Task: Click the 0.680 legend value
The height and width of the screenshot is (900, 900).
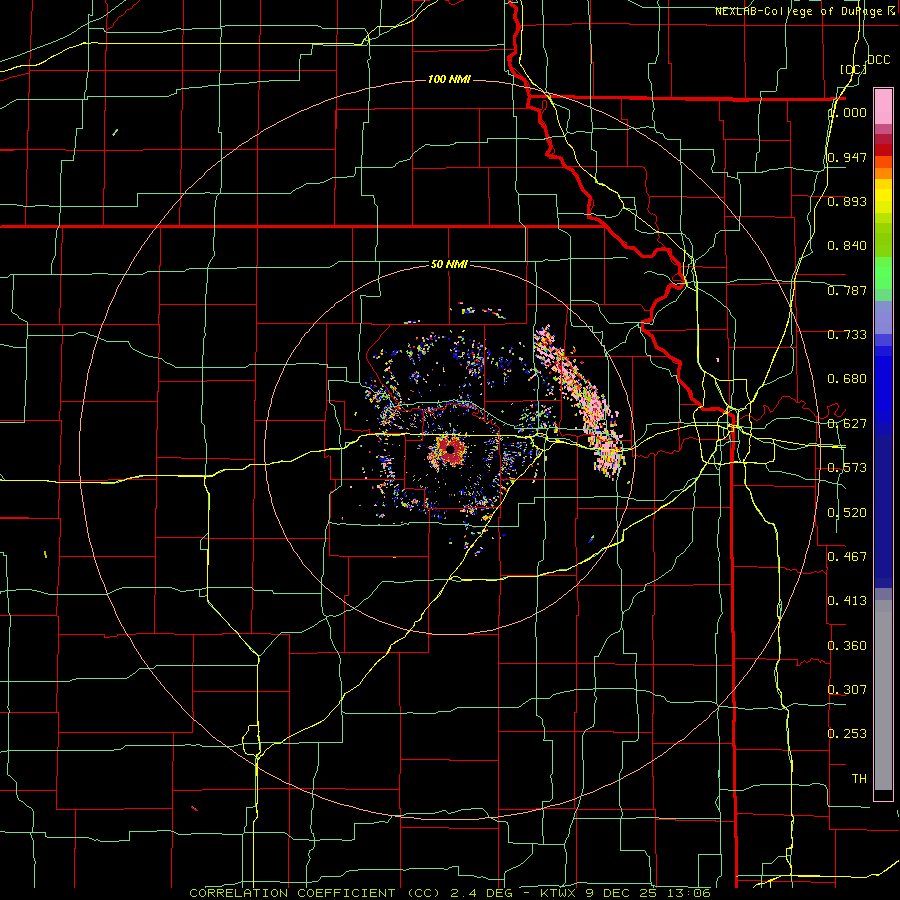Action: (x=847, y=379)
